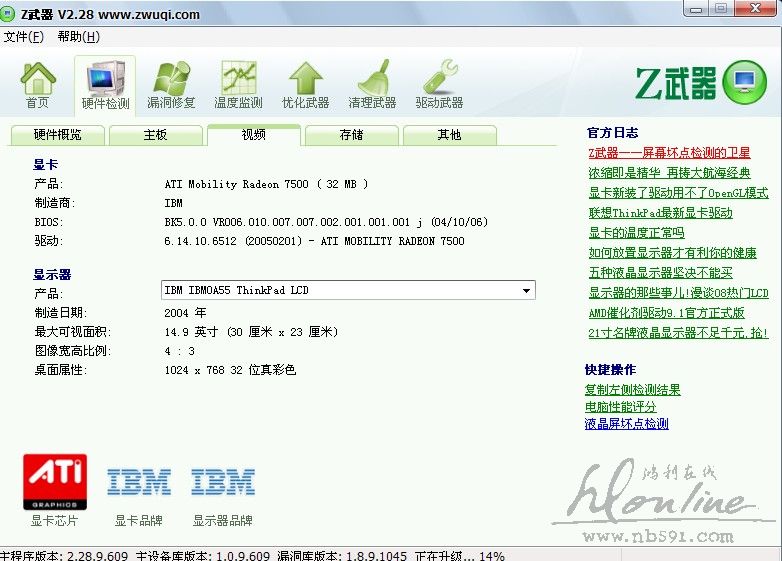Open the 驱动武器 wrench driver tool
This screenshot has height=561, width=782.
click(439, 85)
